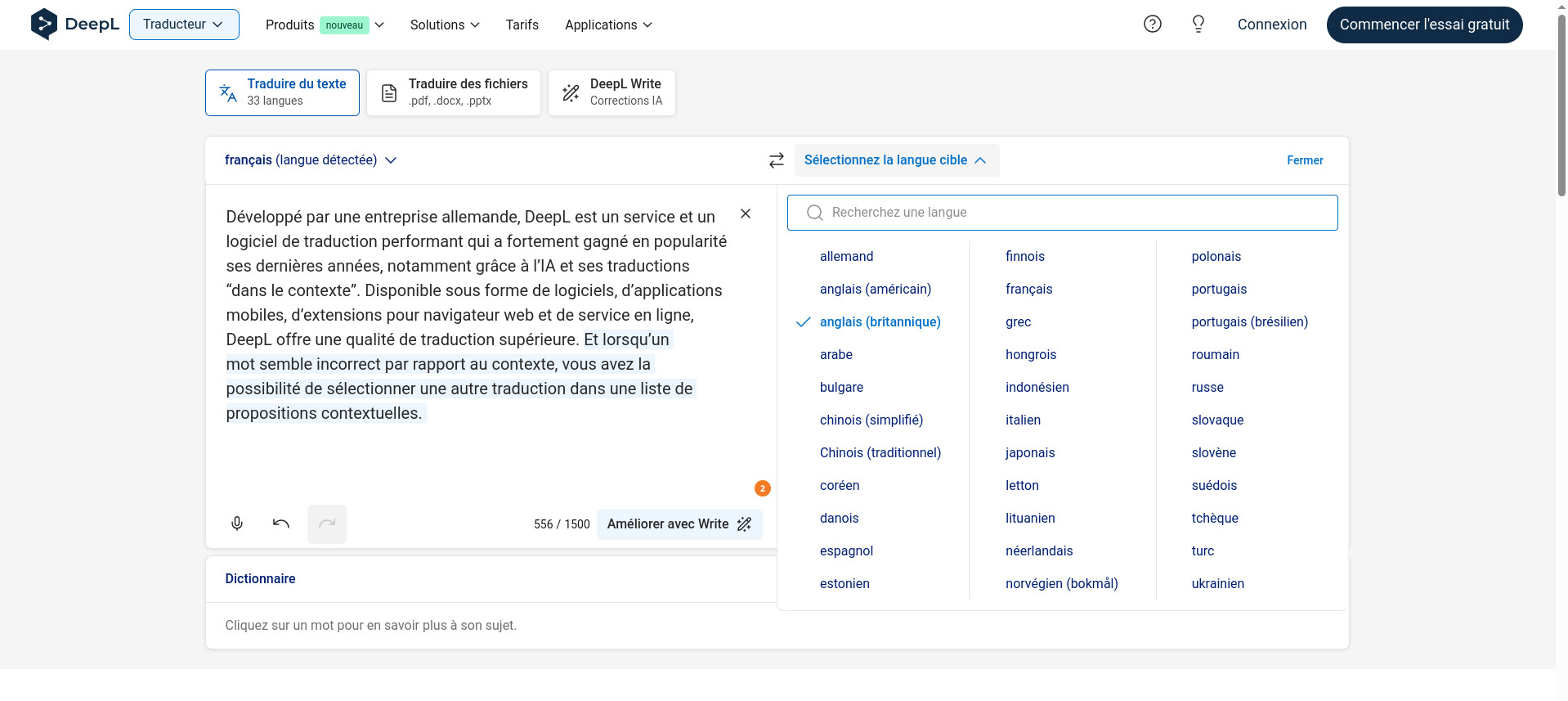Start voice input with microphone icon

click(237, 524)
